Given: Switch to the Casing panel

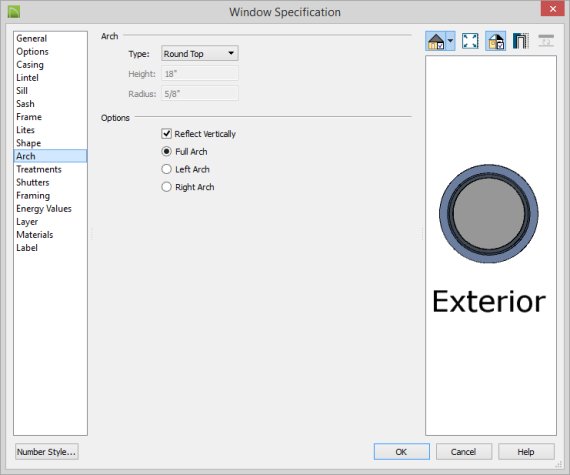Looking at the screenshot, I should [x=30, y=65].
